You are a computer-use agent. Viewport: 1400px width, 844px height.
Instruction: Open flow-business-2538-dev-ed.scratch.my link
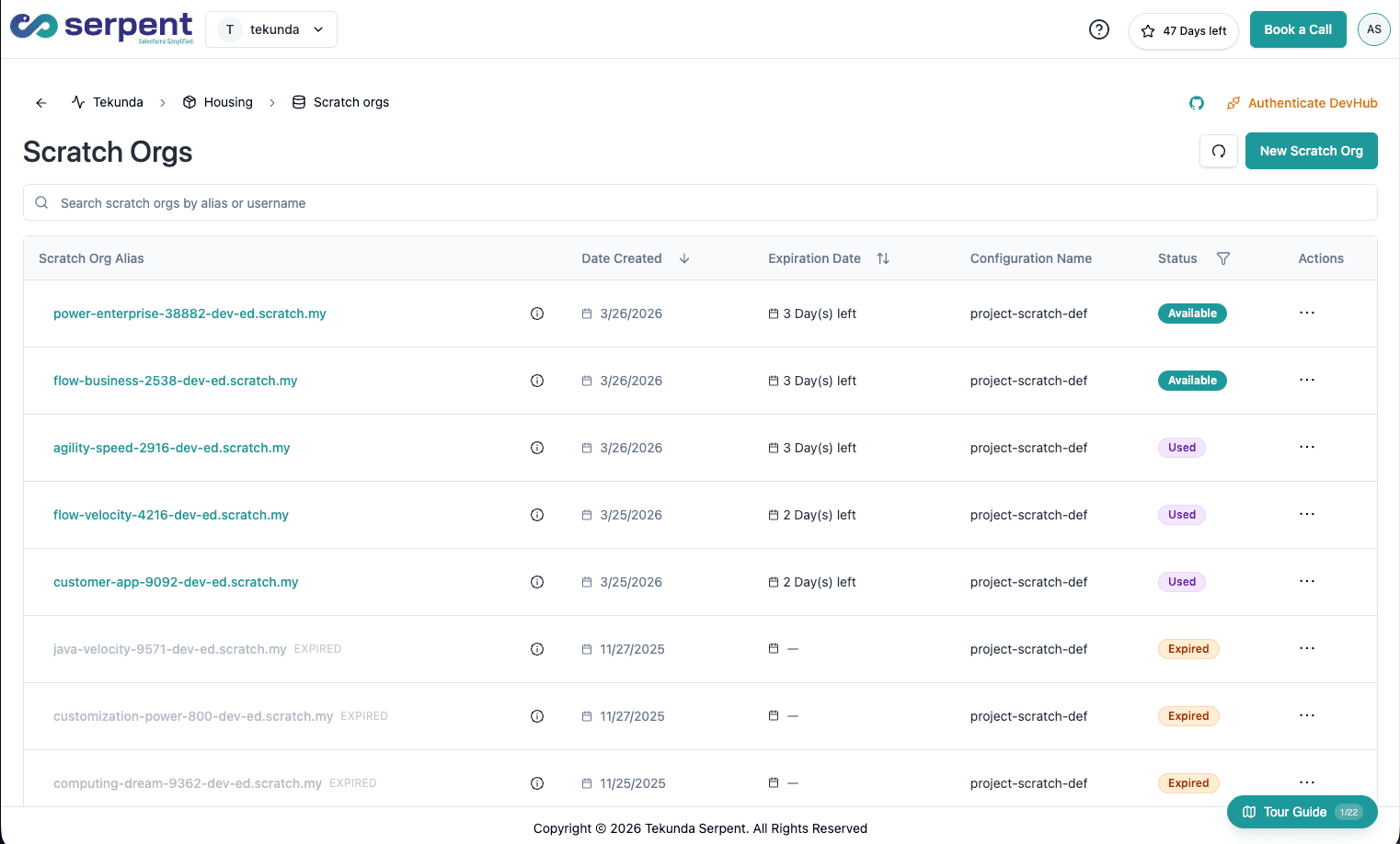click(x=175, y=381)
